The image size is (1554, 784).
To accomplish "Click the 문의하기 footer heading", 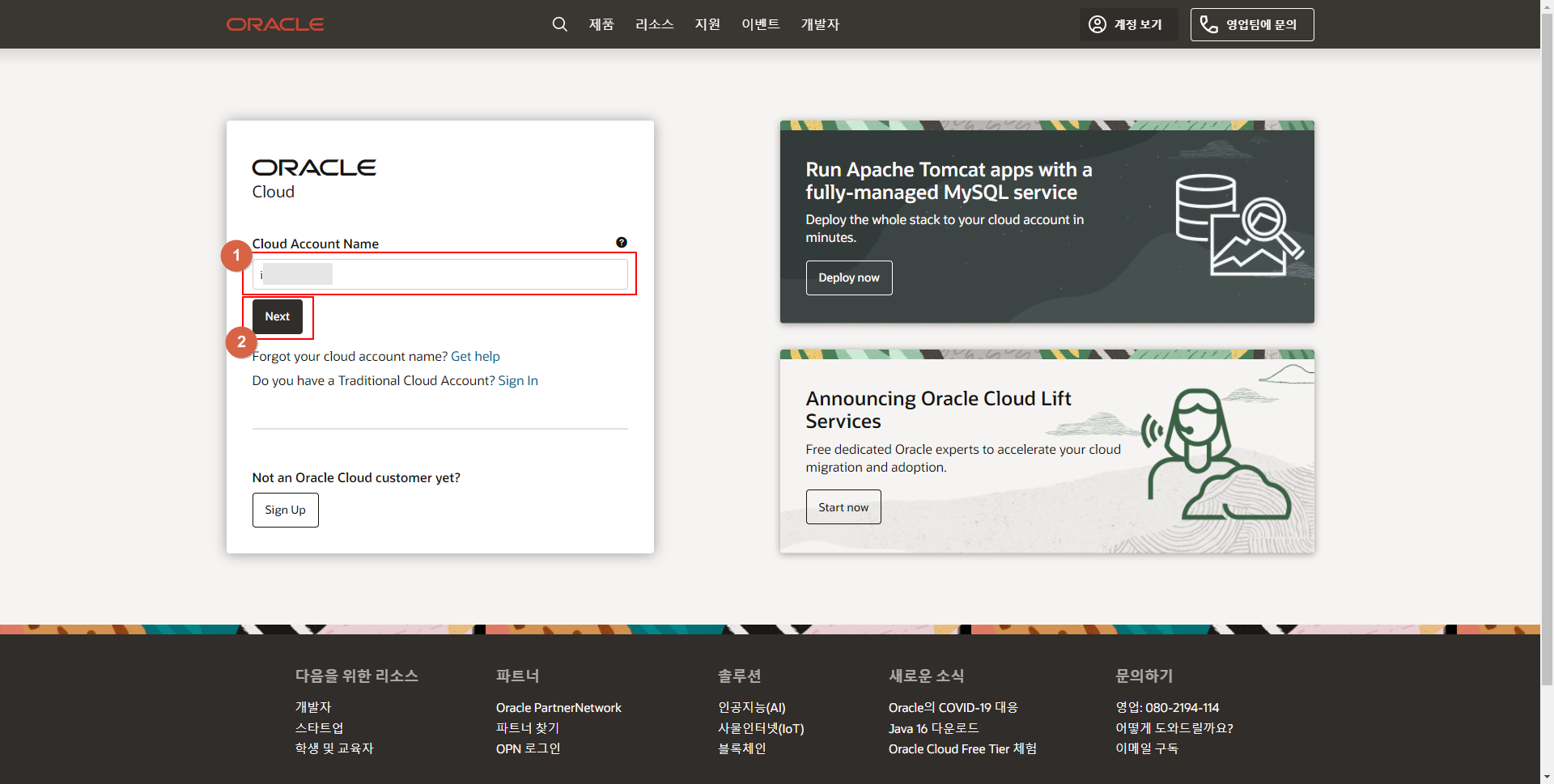I will click(1144, 676).
